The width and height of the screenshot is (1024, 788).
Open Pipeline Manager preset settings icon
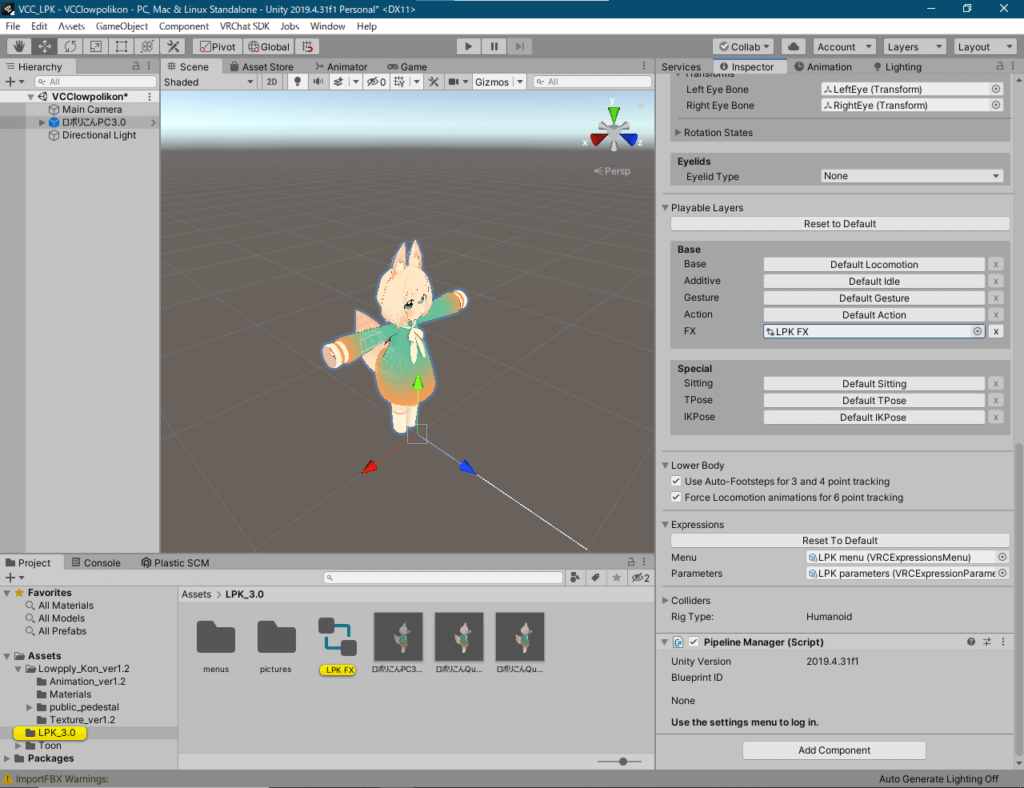tap(987, 642)
